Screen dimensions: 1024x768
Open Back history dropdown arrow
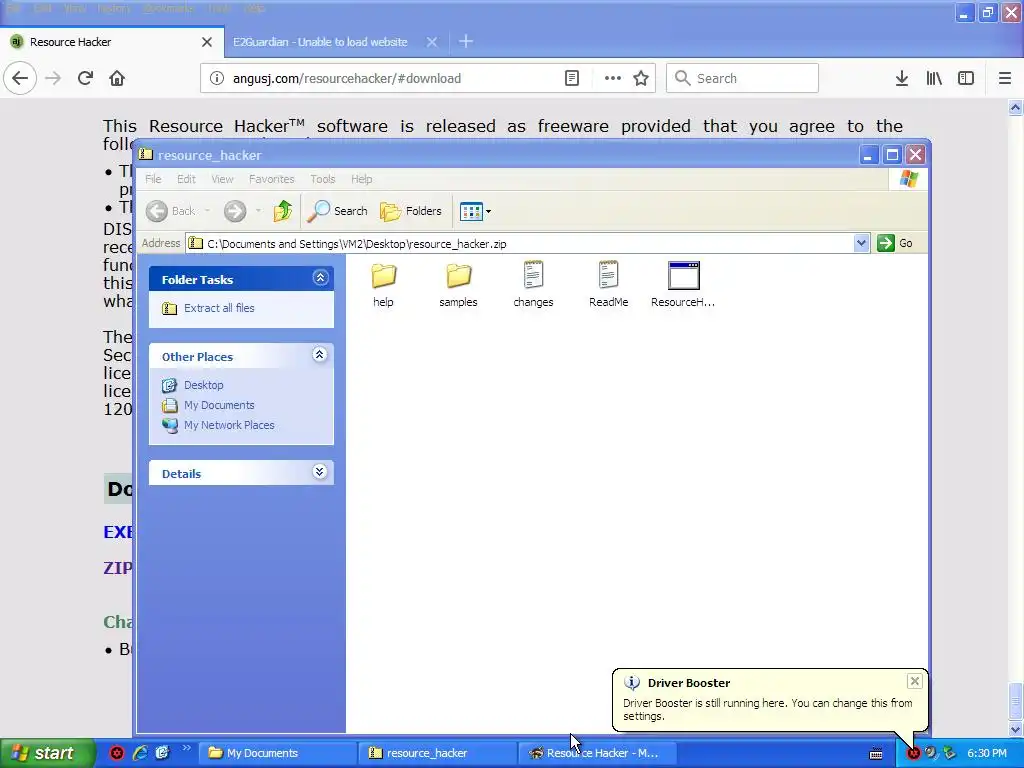coord(207,211)
